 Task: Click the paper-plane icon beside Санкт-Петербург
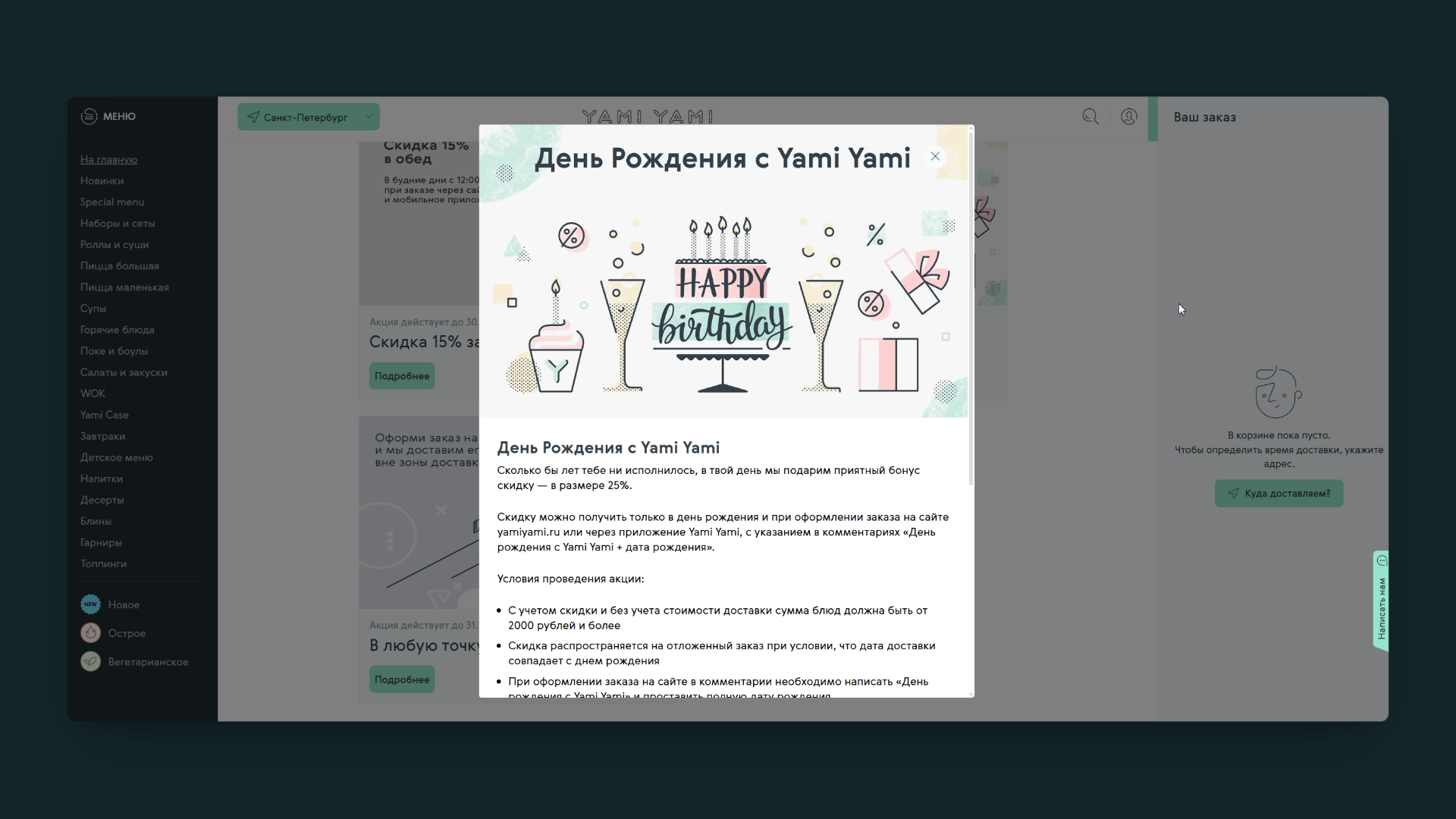pyautogui.click(x=253, y=116)
